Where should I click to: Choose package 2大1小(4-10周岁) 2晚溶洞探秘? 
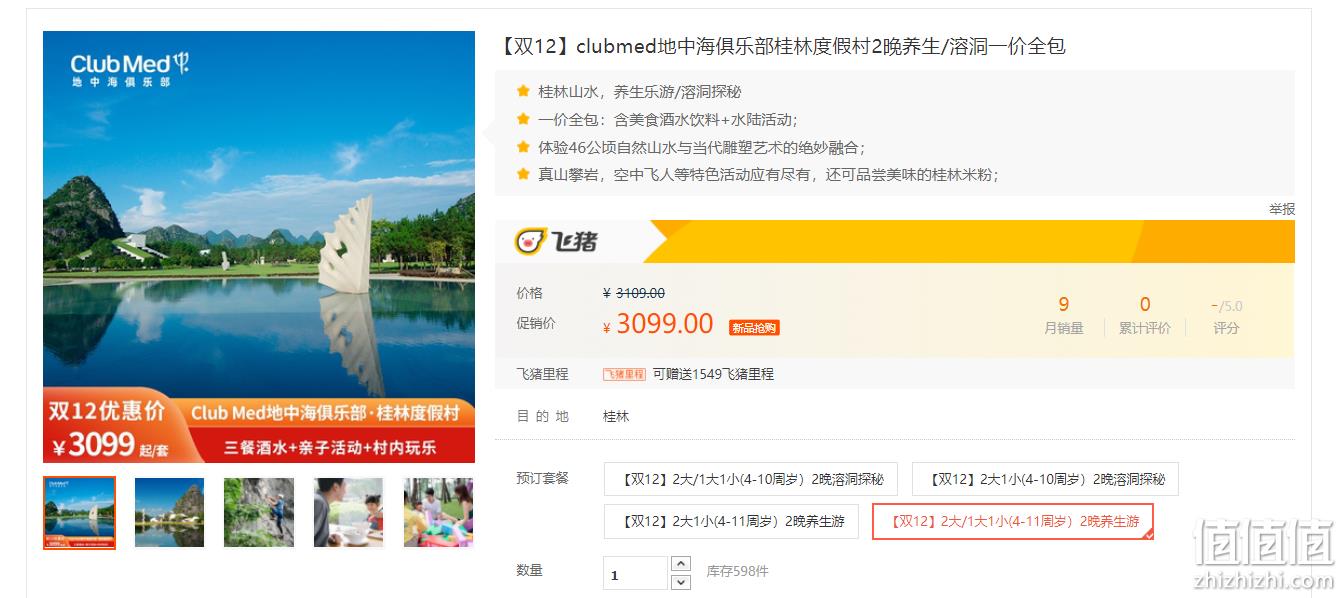1045,479
